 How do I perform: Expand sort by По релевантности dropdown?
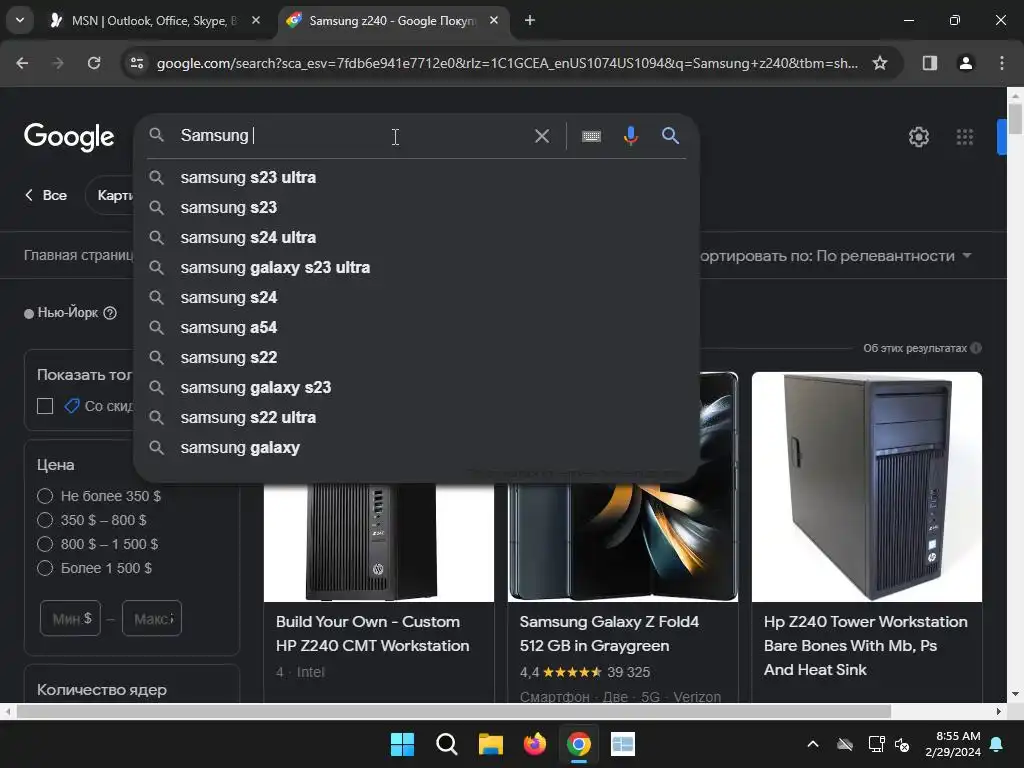(836, 256)
